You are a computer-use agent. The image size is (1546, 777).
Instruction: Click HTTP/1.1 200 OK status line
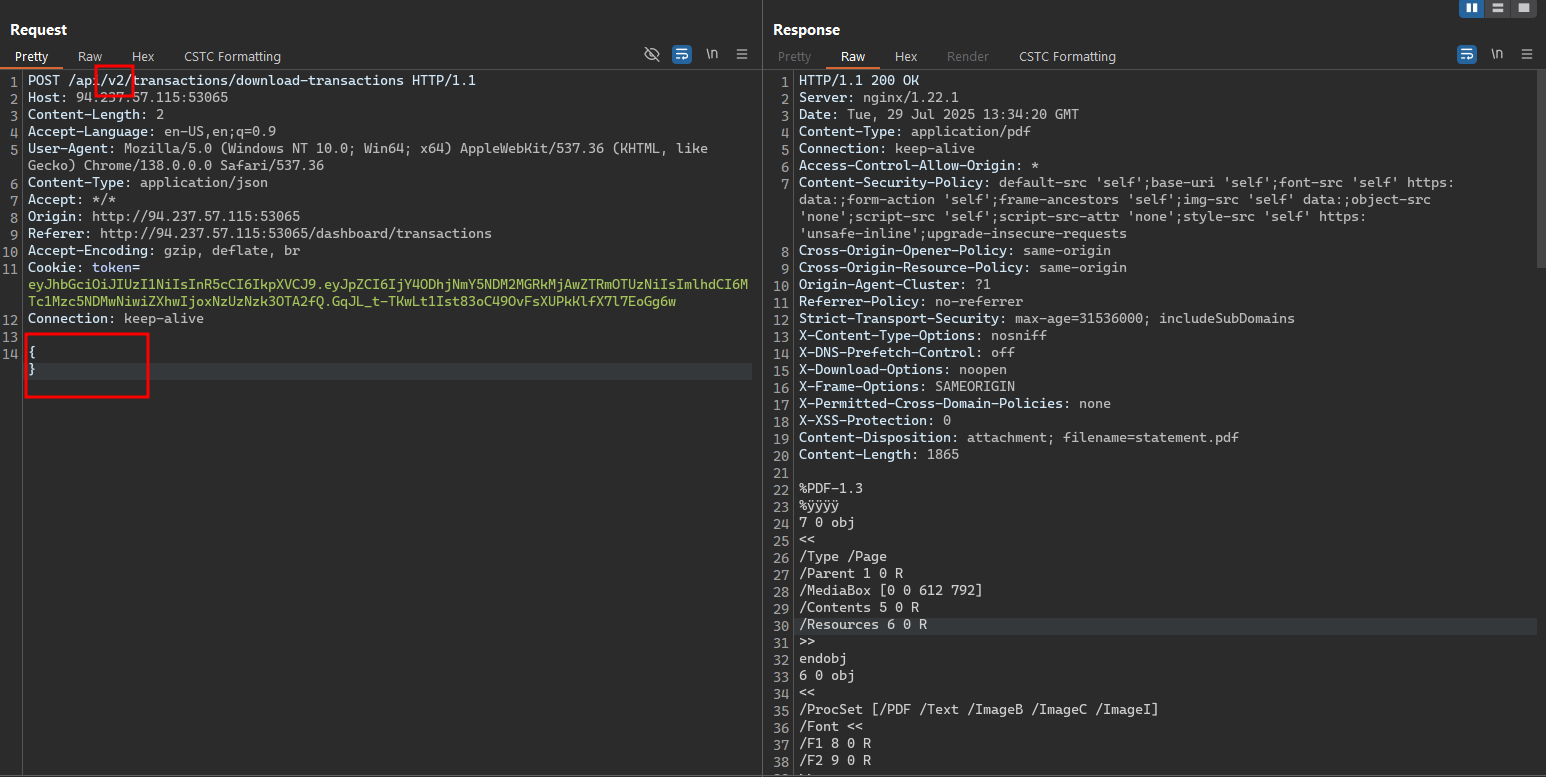point(859,80)
